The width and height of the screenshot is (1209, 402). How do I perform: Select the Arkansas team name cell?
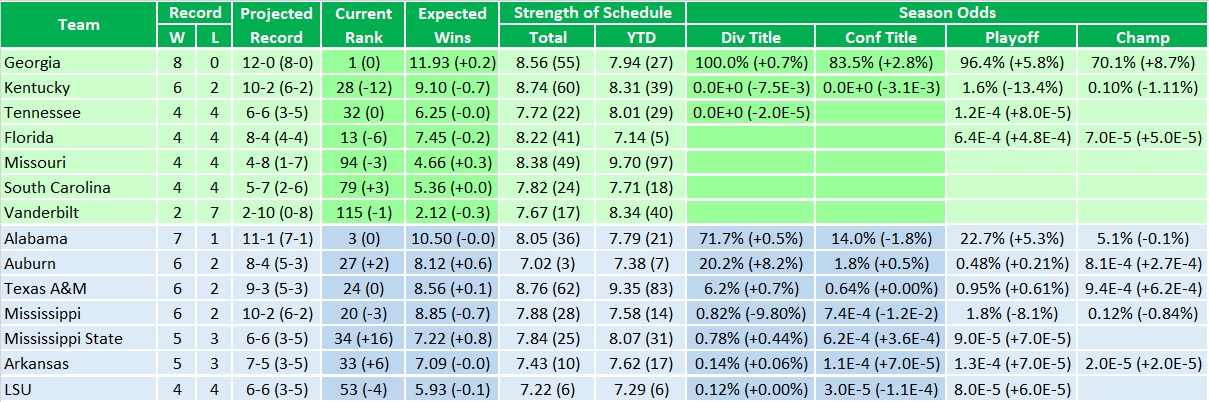tap(78, 364)
